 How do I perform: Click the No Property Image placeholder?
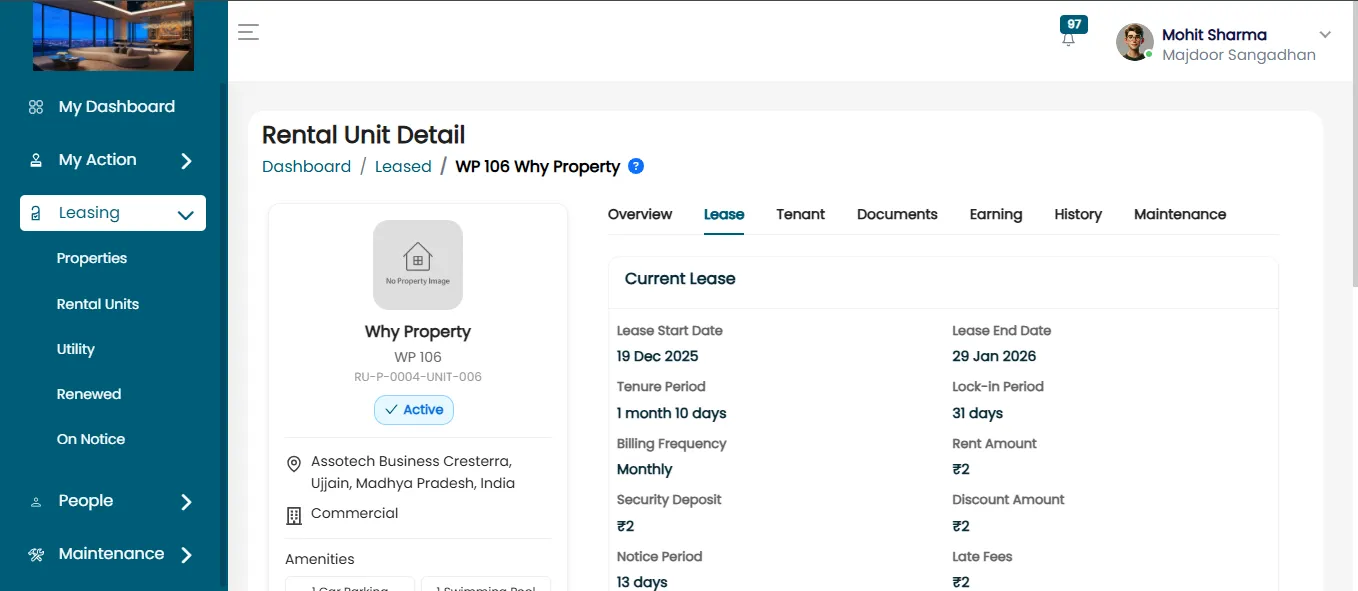pyautogui.click(x=418, y=265)
